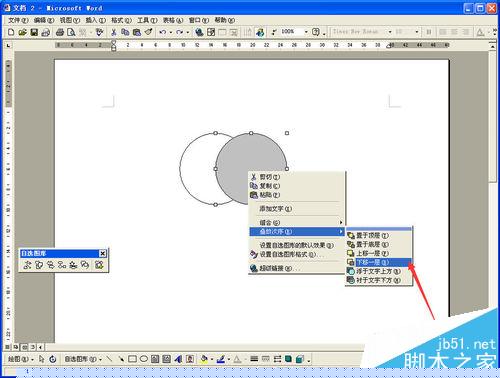Click the Undo arrow icon

(163, 32)
